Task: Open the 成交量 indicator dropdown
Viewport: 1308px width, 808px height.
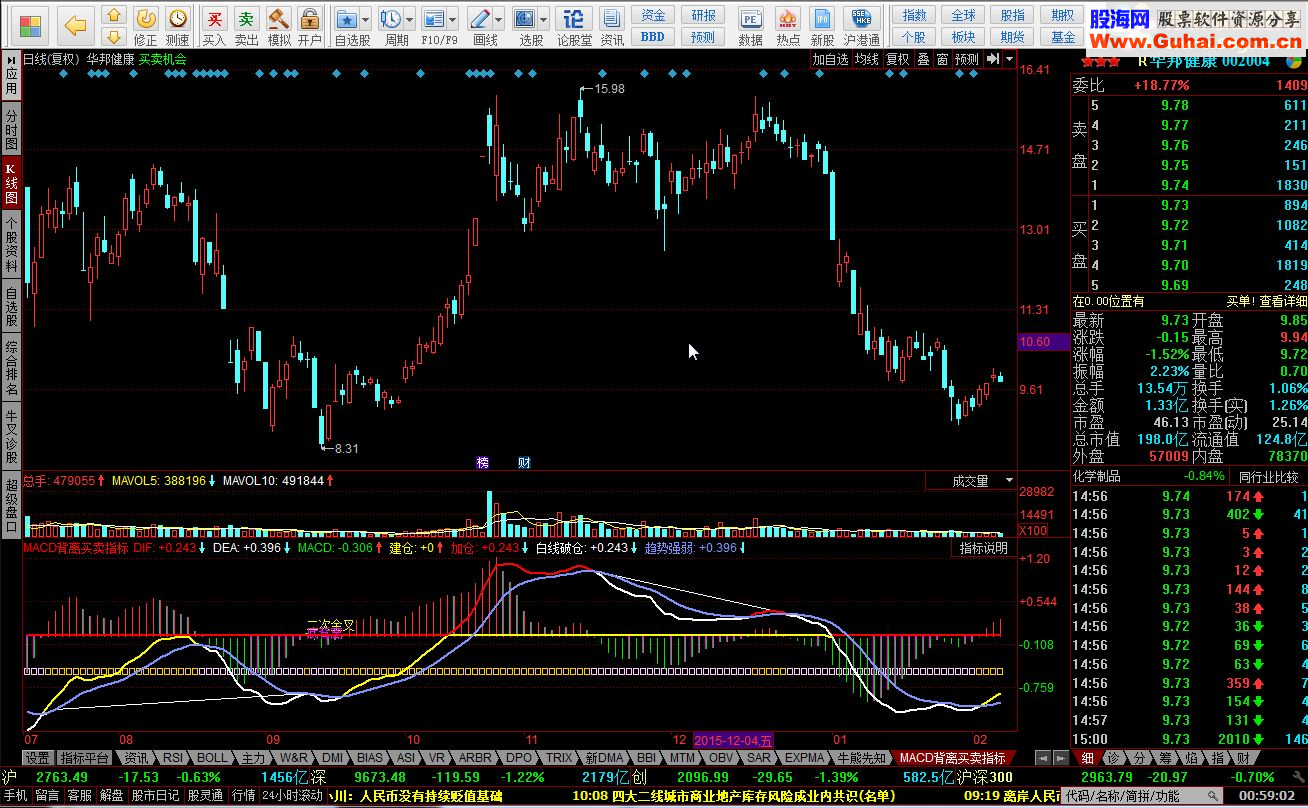Action: click(1009, 481)
